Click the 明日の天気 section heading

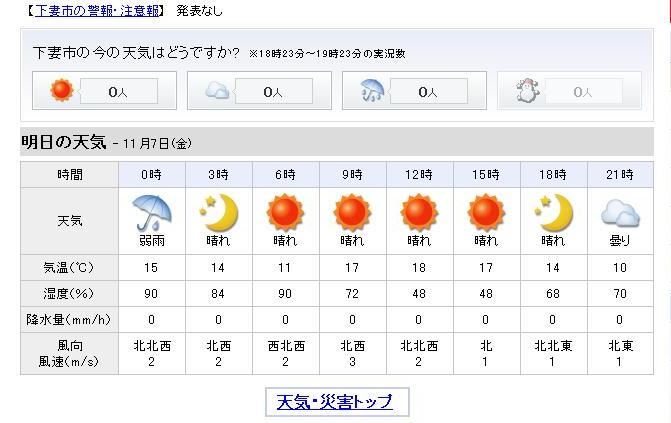[63, 142]
